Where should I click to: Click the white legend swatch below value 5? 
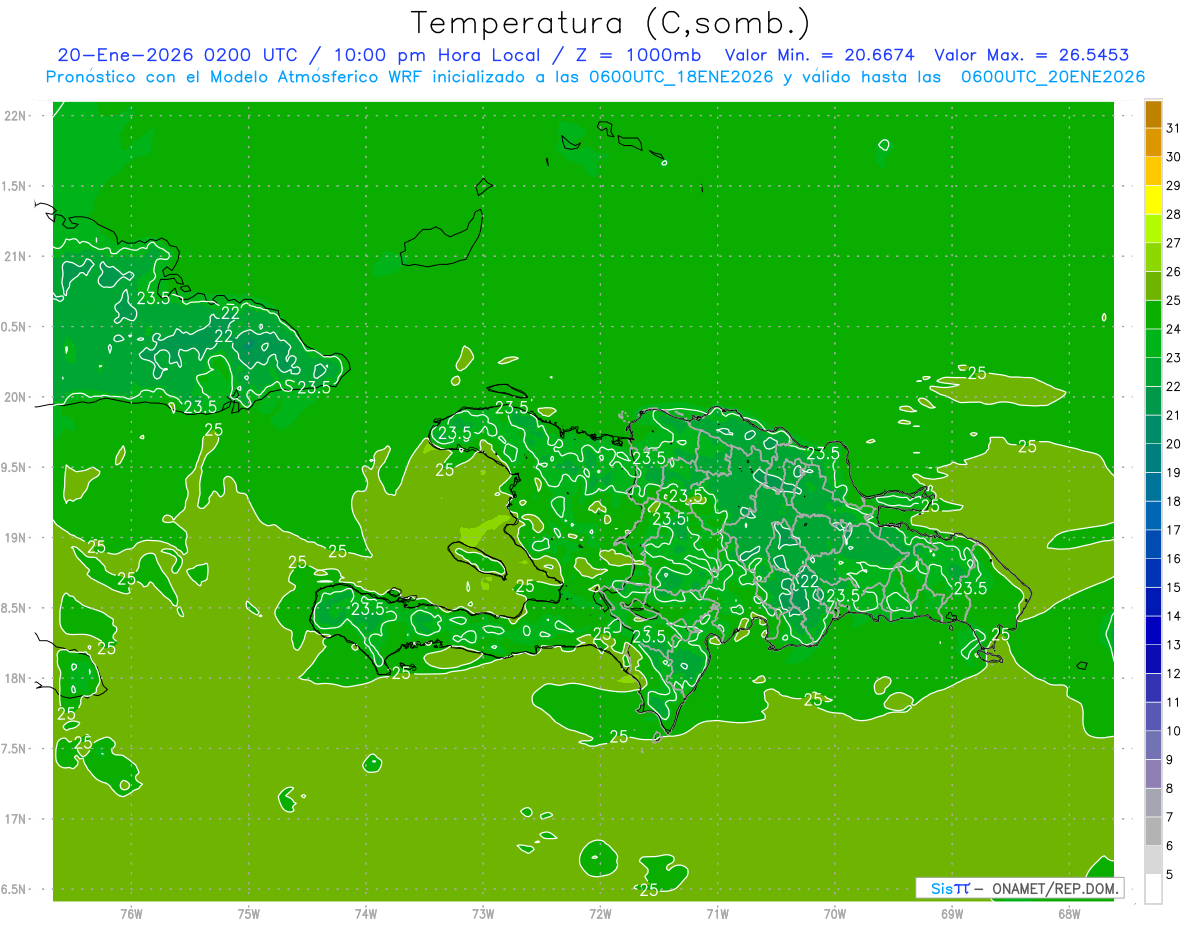click(x=1153, y=889)
